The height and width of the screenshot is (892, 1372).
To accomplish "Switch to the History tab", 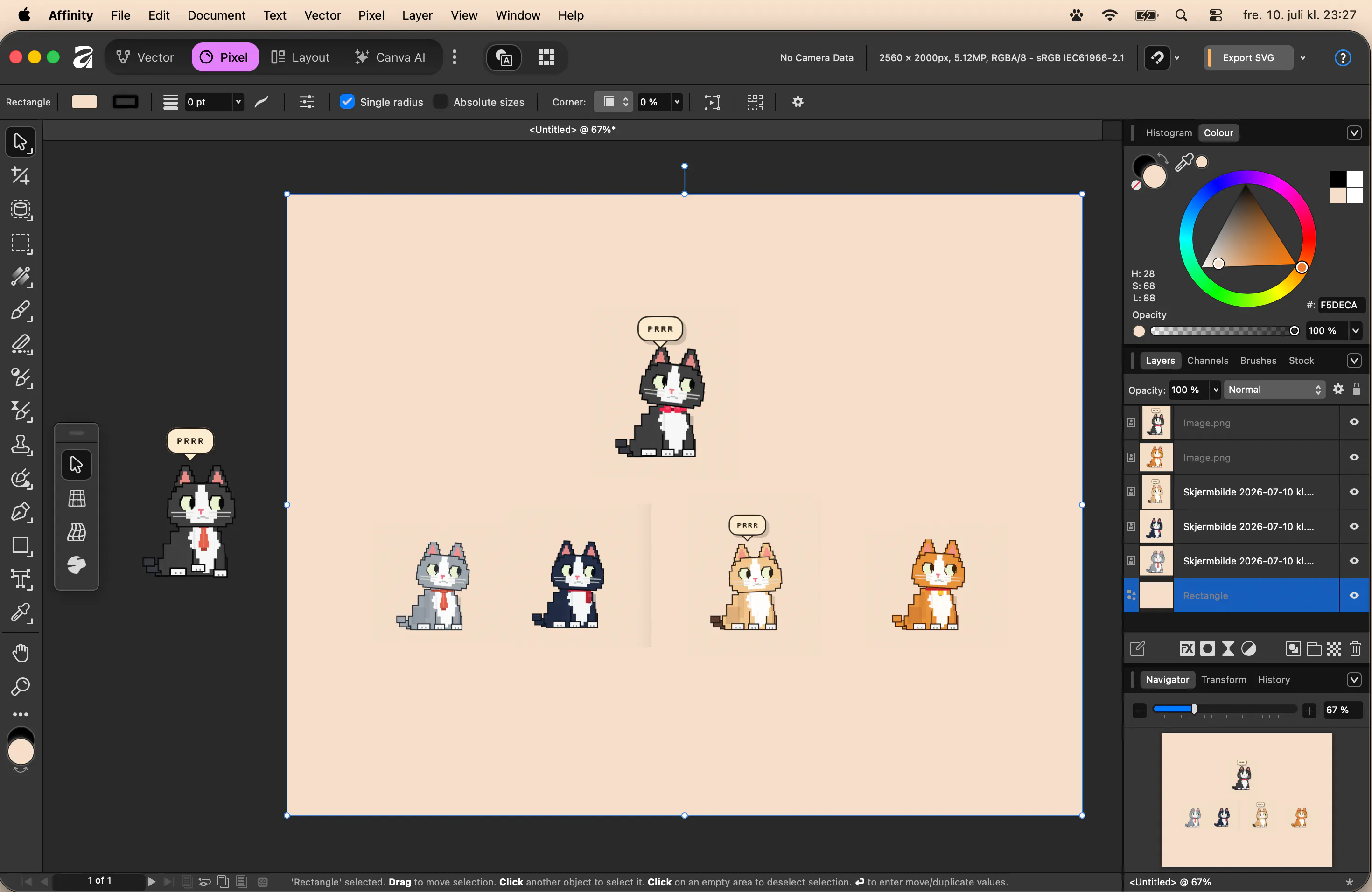I will click(x=1274, y=680).
